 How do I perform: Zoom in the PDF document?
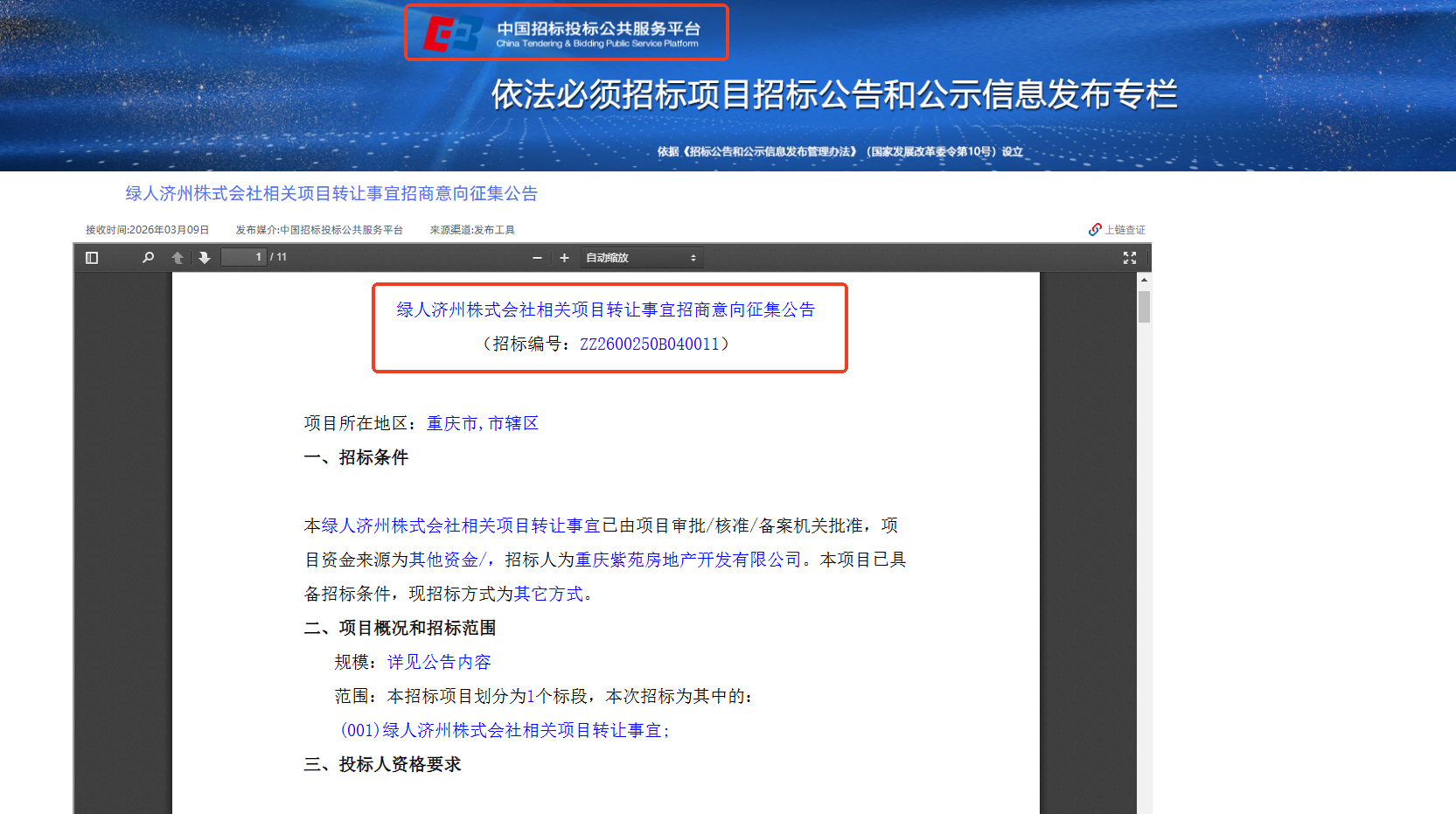tap(564, 258)
